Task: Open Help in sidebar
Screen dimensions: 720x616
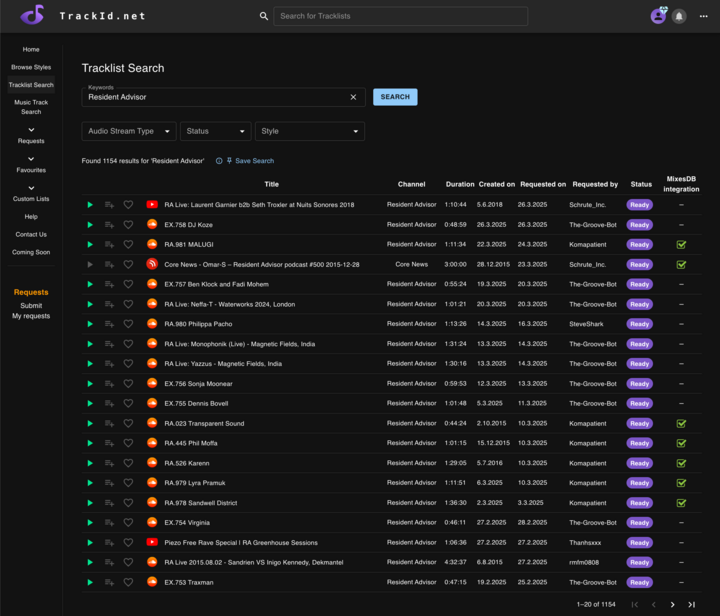Action: pyautogui.click(x=31, y=217)
